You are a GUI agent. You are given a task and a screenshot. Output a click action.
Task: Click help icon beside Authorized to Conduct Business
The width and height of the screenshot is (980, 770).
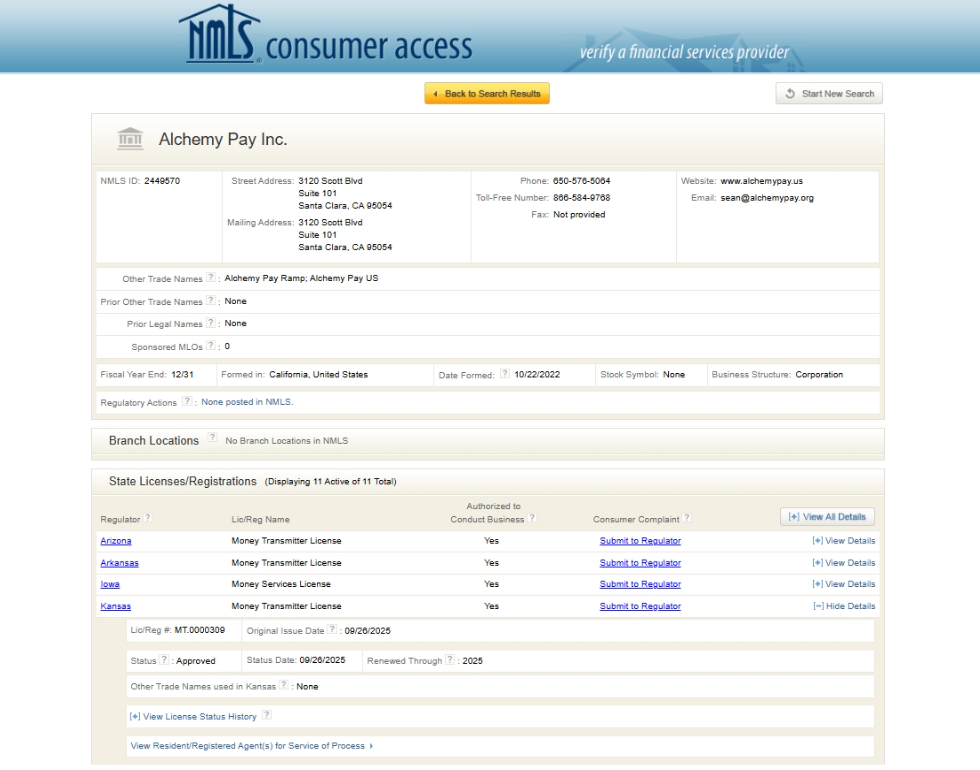click(532, 518)
